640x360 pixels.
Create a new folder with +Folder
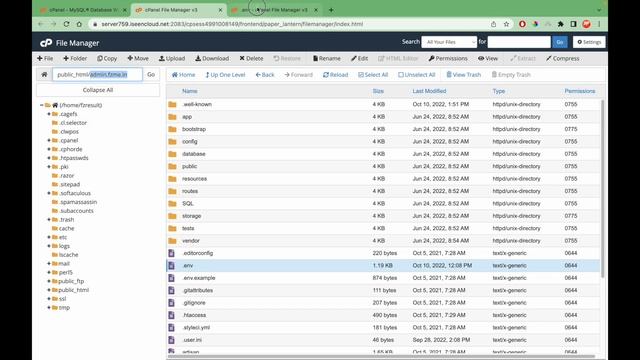pos(75,58)
